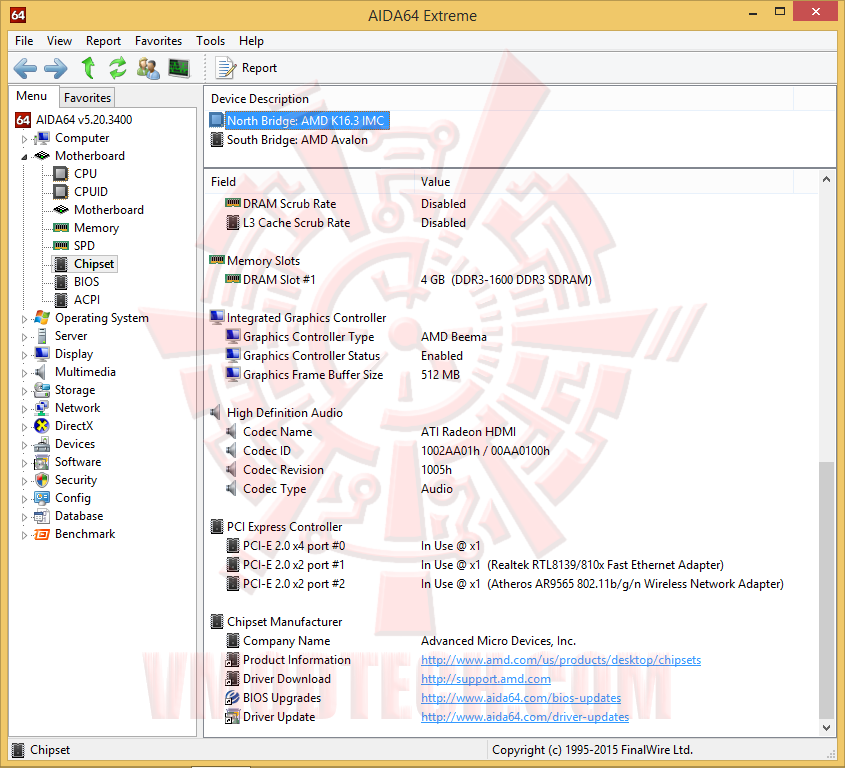This screenshot has width=845, height=768.
Task: Click the Forward arrow toolbar icon
Action: coord(56,68)
